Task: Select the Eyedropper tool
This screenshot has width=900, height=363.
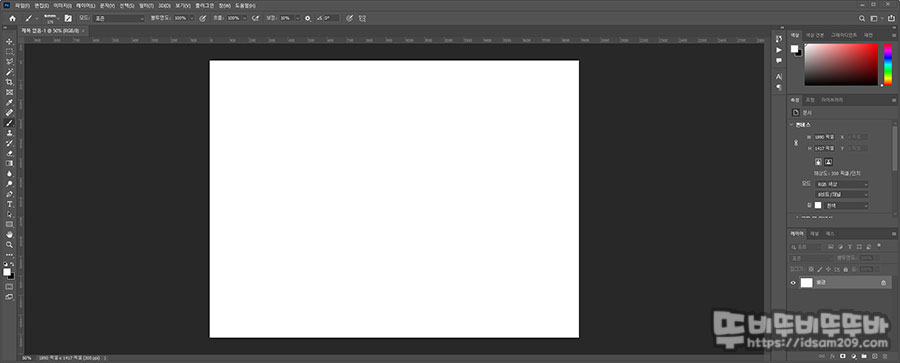Action: click(x=9, y=103)
